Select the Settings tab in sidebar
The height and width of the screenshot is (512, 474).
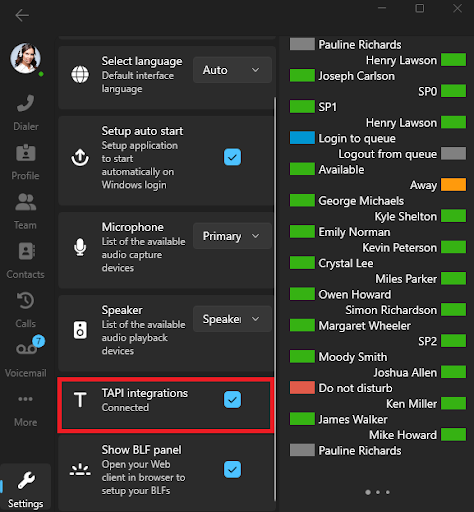[26, 487]
